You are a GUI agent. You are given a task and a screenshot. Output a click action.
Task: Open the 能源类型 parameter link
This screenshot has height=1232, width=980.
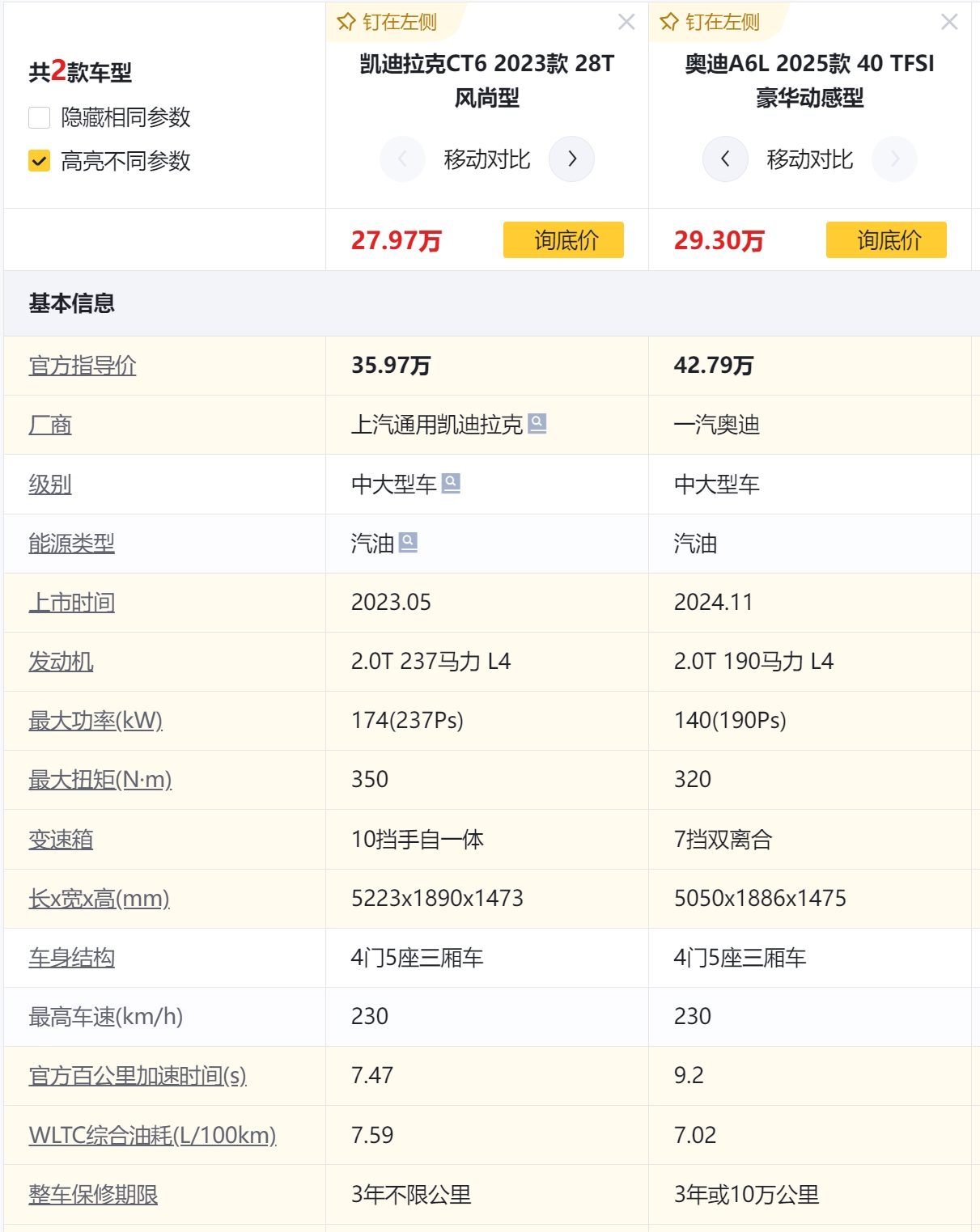pyautogui.click(x=71, y=543)
